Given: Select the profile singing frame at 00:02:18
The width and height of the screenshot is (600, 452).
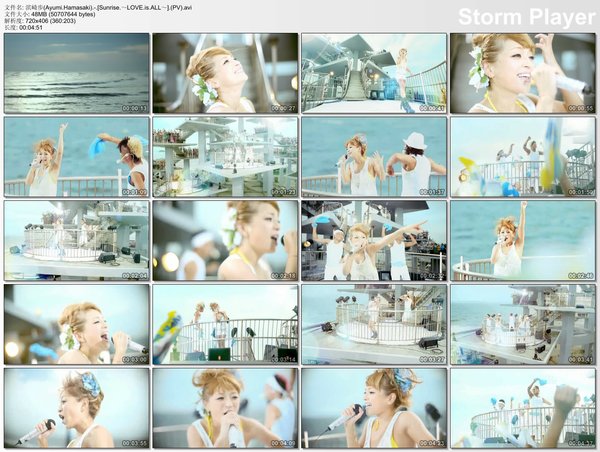Looking at the screenshot, I should [225, 241].
